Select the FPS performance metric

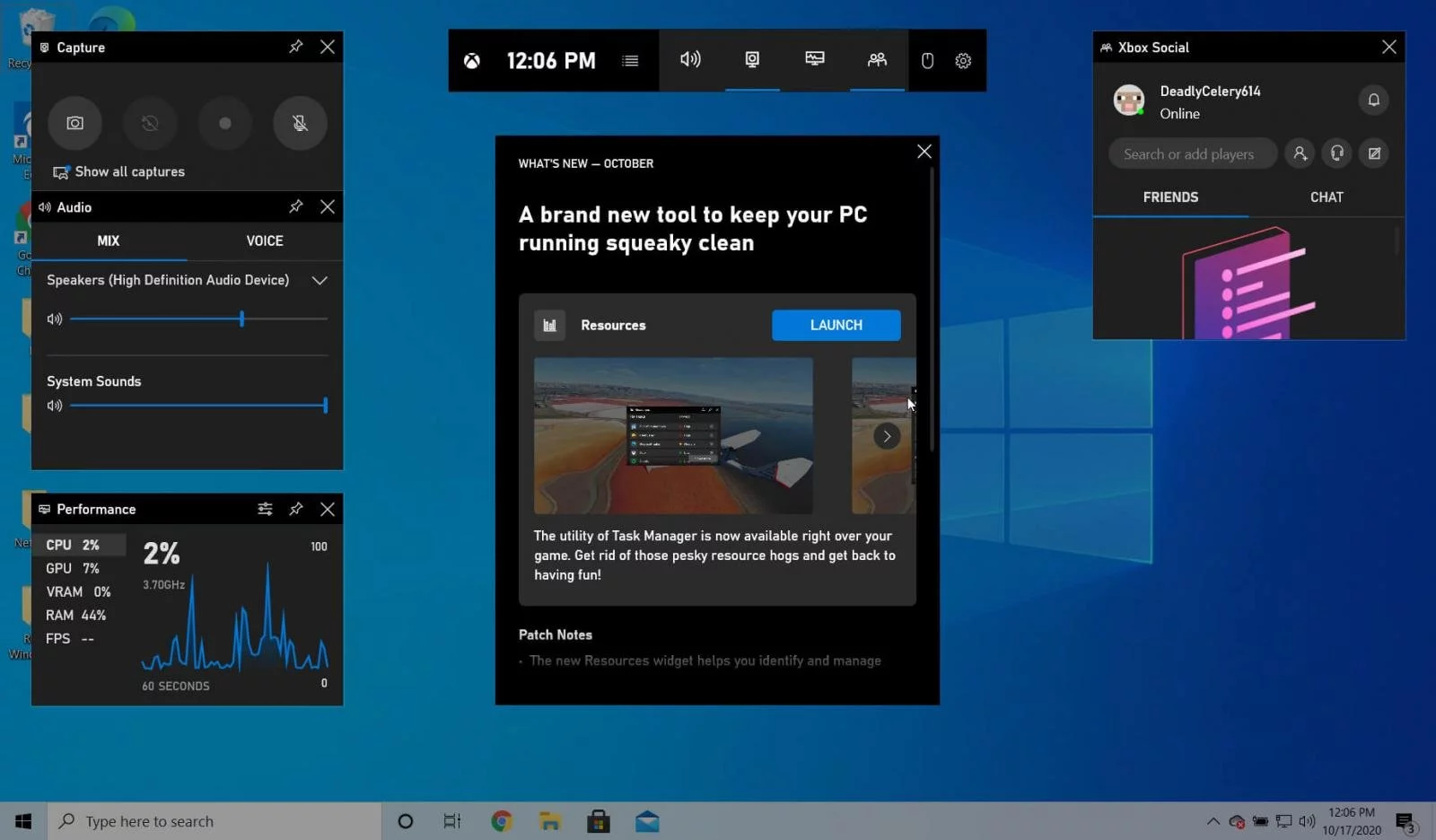click(79, 638)
